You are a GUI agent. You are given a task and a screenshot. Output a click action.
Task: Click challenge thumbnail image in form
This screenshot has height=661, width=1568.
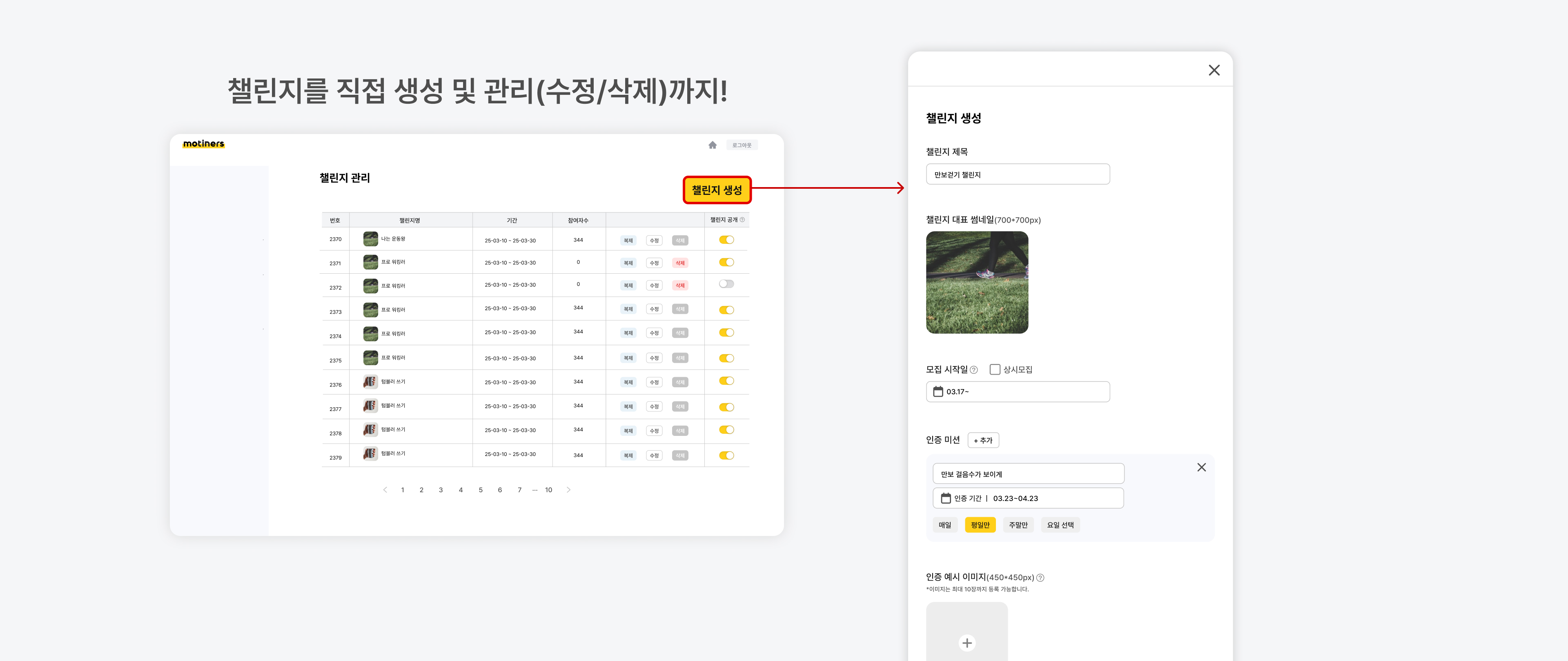tap(976, 282)
